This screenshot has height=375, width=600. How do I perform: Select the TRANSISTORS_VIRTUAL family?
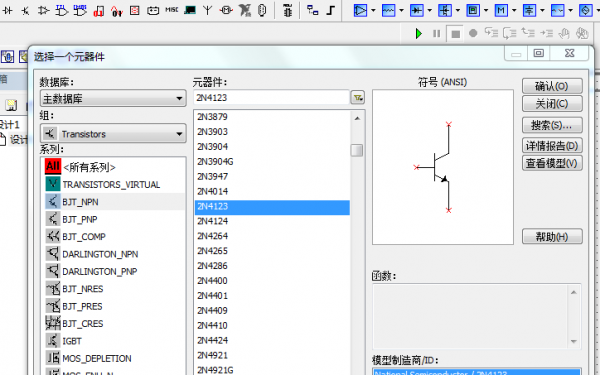(114, 184)
